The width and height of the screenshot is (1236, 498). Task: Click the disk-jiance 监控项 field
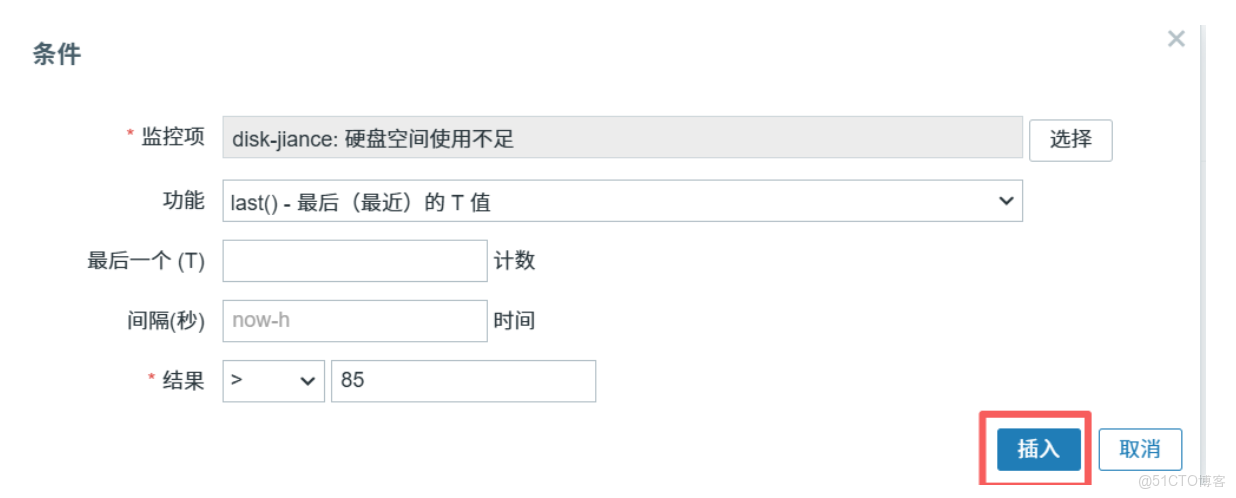coord(621,139)
